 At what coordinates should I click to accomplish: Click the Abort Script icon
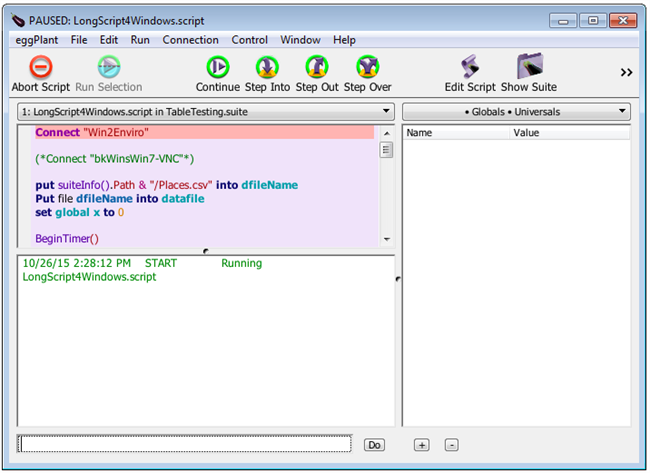[41, 67]
